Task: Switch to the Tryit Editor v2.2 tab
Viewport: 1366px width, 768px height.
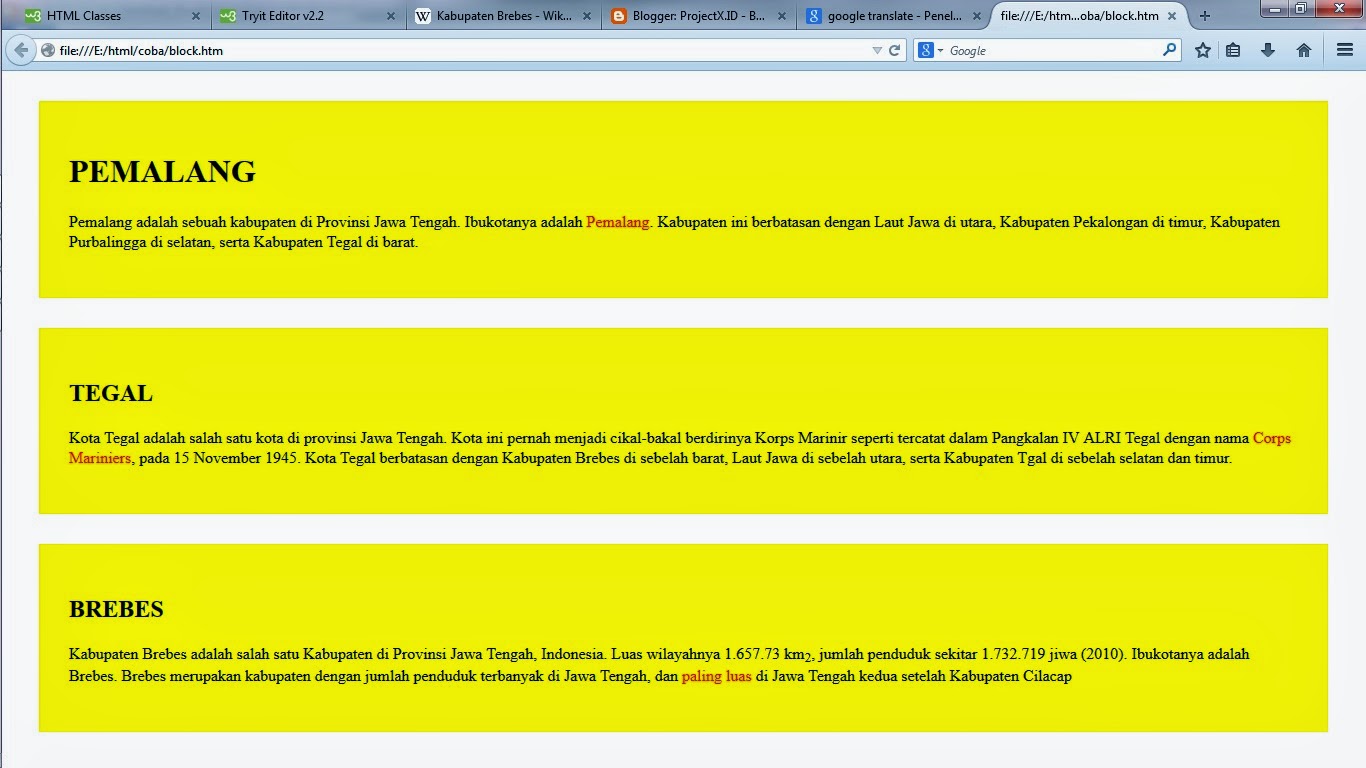Action: (x=307, y=16)
